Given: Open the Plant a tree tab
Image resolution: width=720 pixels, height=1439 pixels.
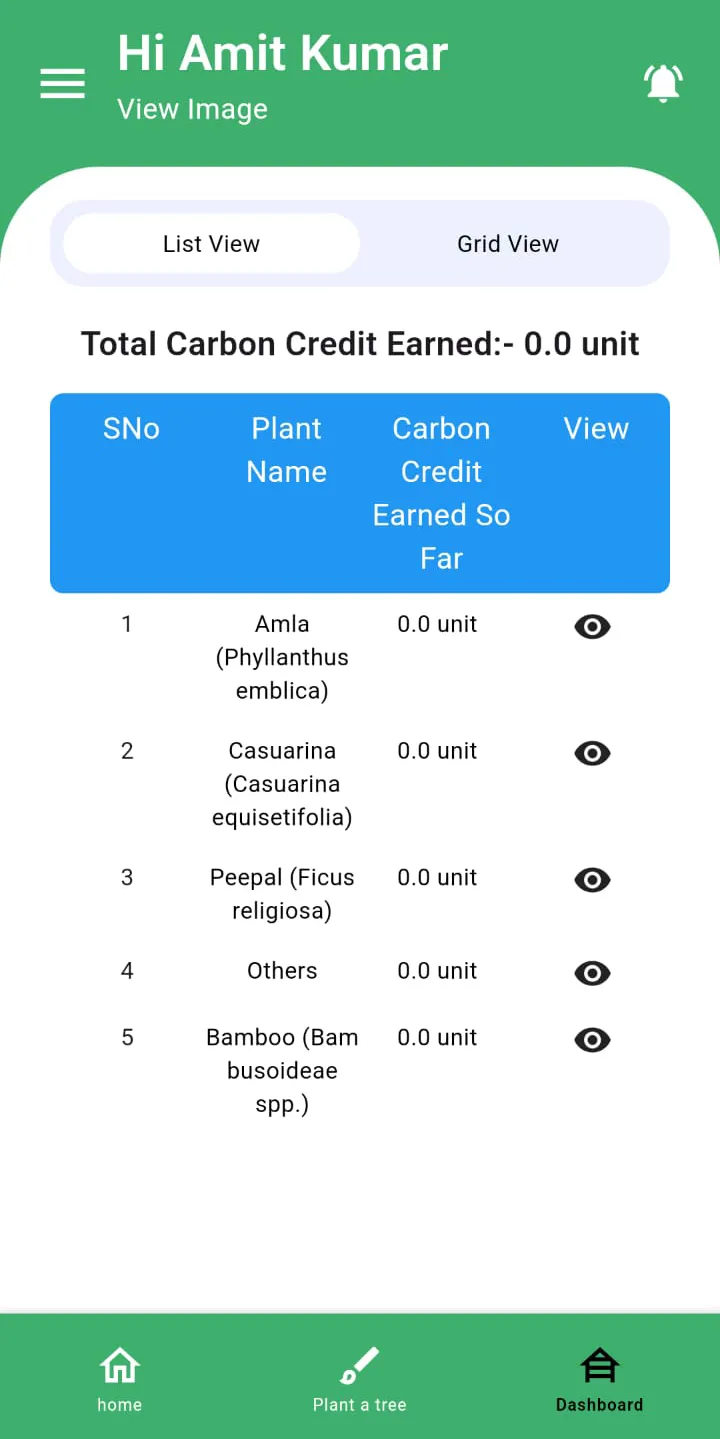Looking at the screenshot, I should coord(360,1379).
